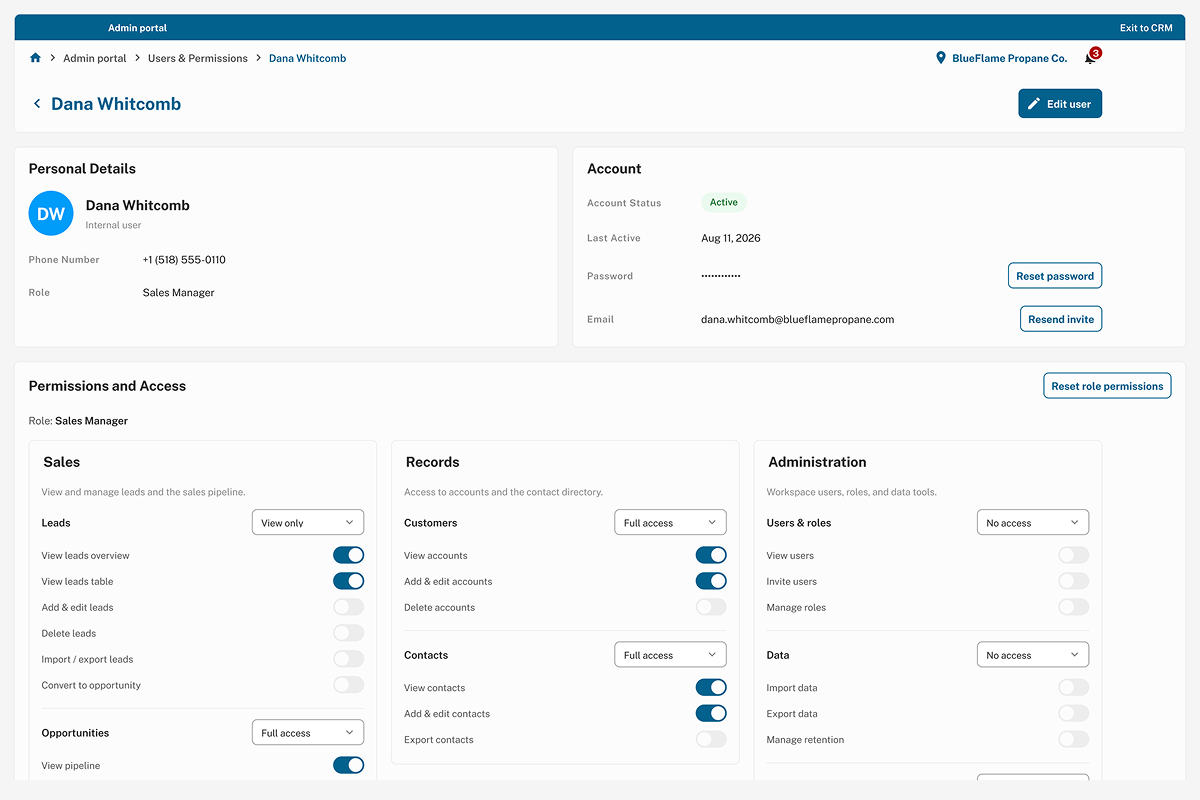1200x800 pixels.
Task: Enable Delete accounts switch
Action: click(x=711, y=607)
